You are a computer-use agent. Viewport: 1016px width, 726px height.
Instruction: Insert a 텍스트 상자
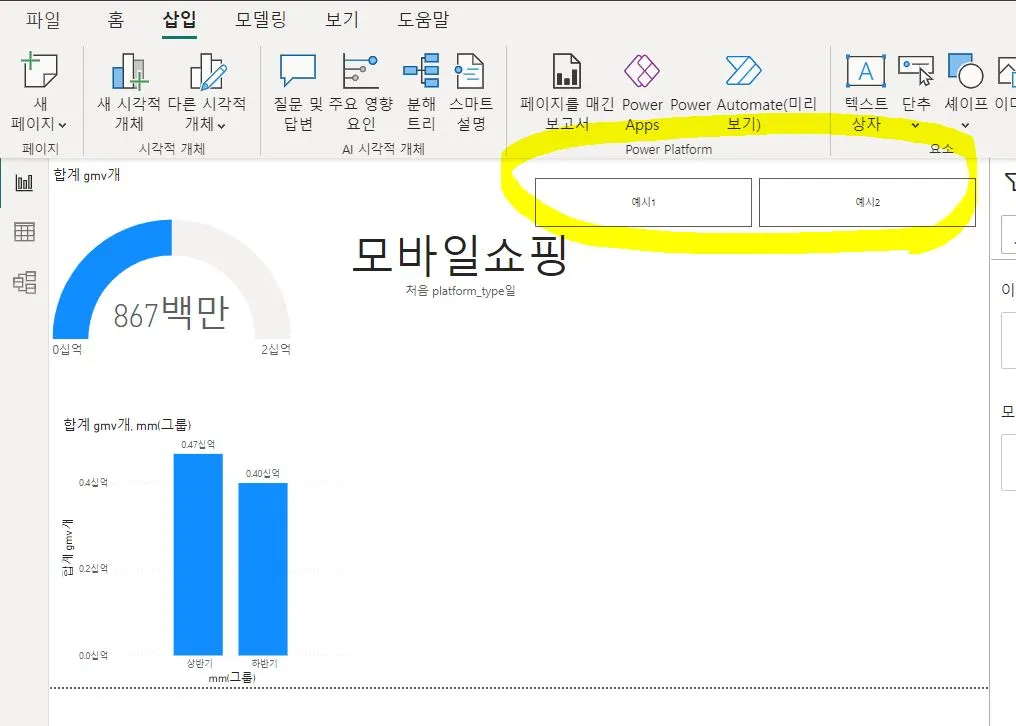pos(866,91)
